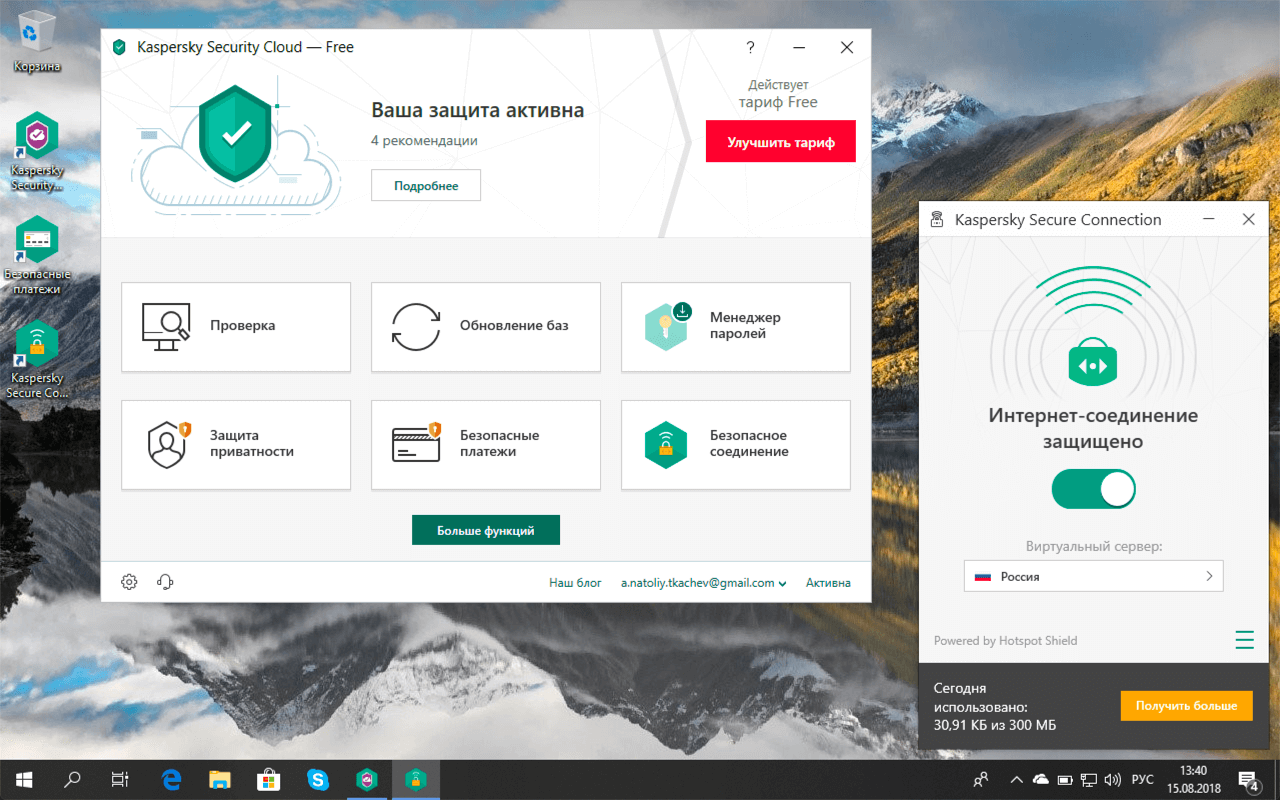Click the help question mark icon
1280x800 pixels.
coord(751,47)
